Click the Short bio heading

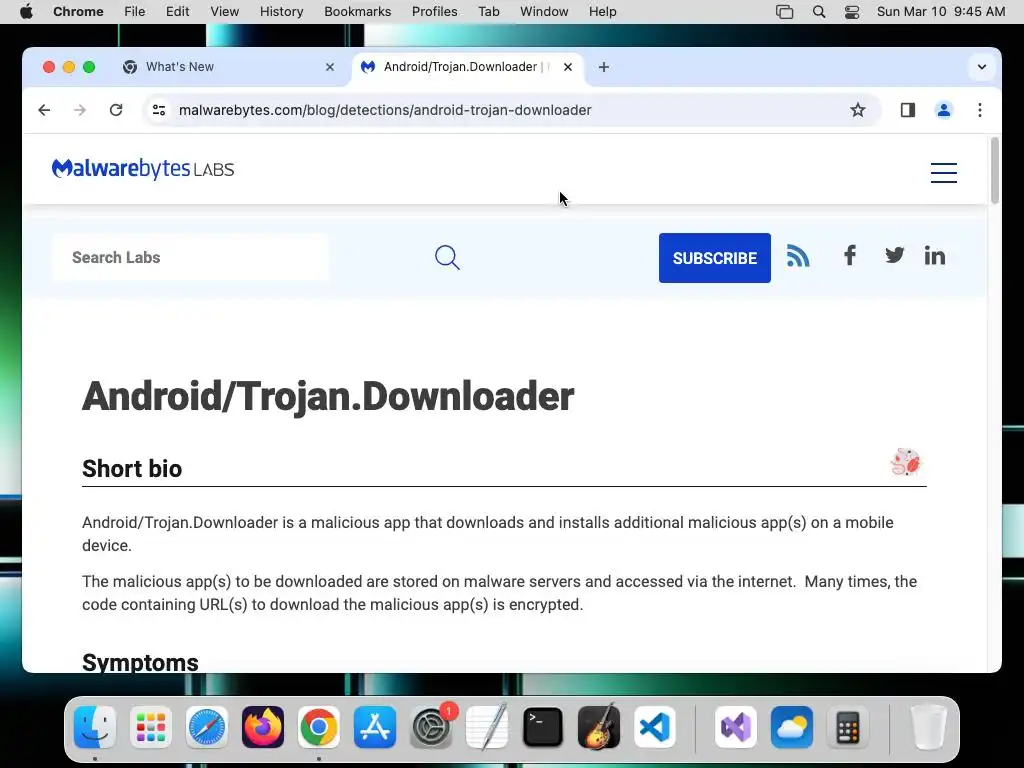coord(132,468)
